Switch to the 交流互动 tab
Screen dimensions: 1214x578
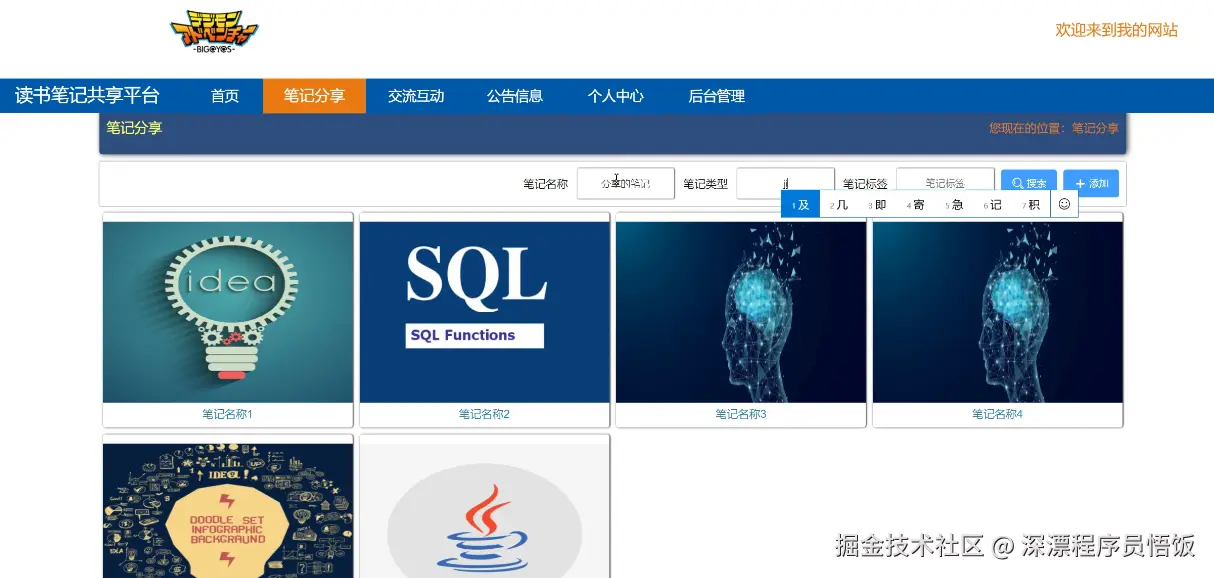point(416,95)
